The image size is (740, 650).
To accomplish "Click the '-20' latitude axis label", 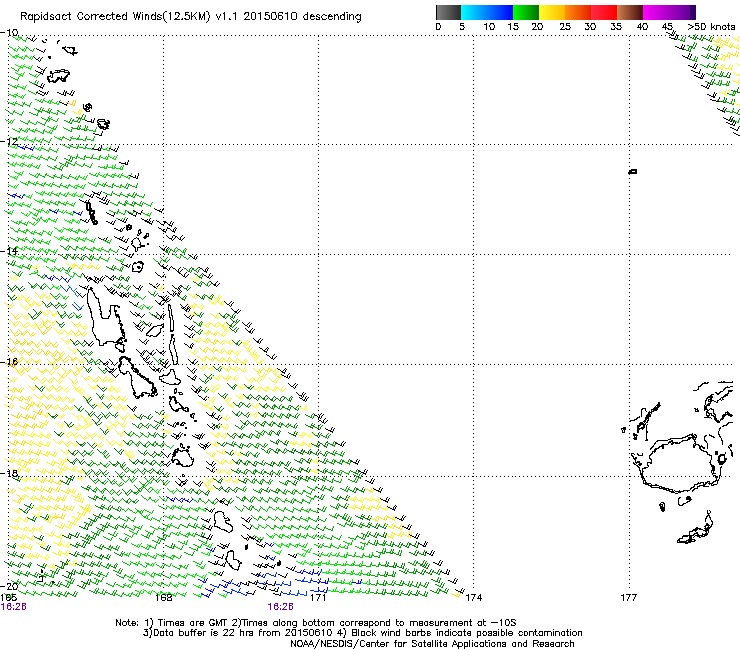I will [x=9, y=586].
